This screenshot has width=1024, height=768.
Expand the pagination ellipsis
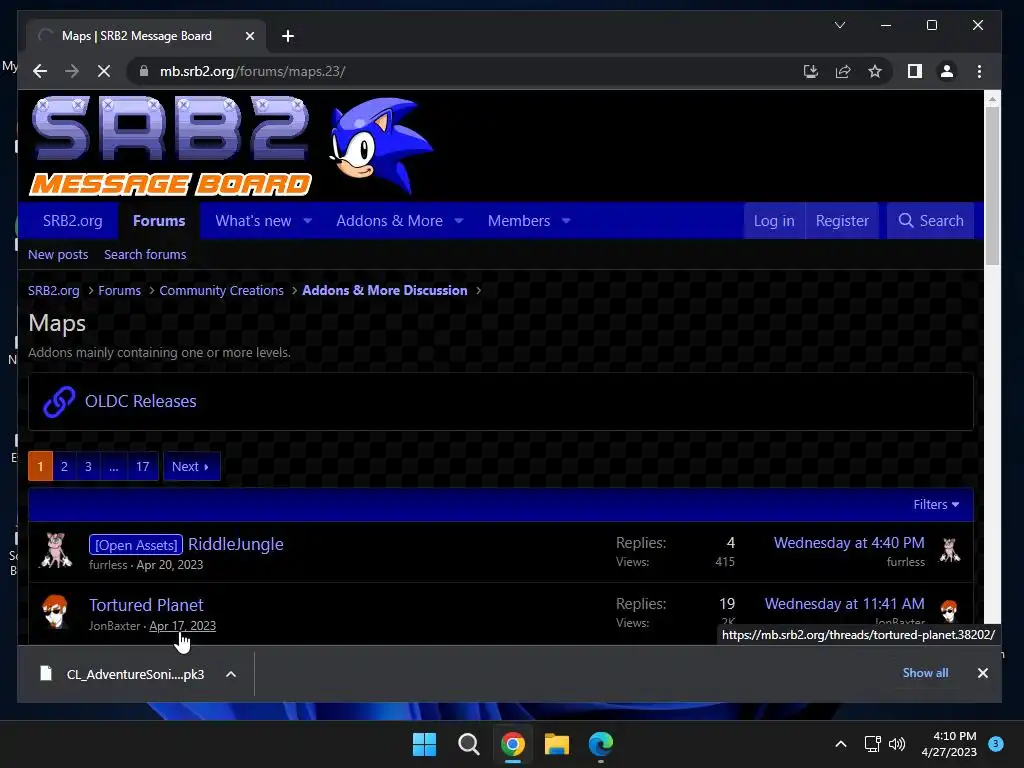[x=114, y=466]
